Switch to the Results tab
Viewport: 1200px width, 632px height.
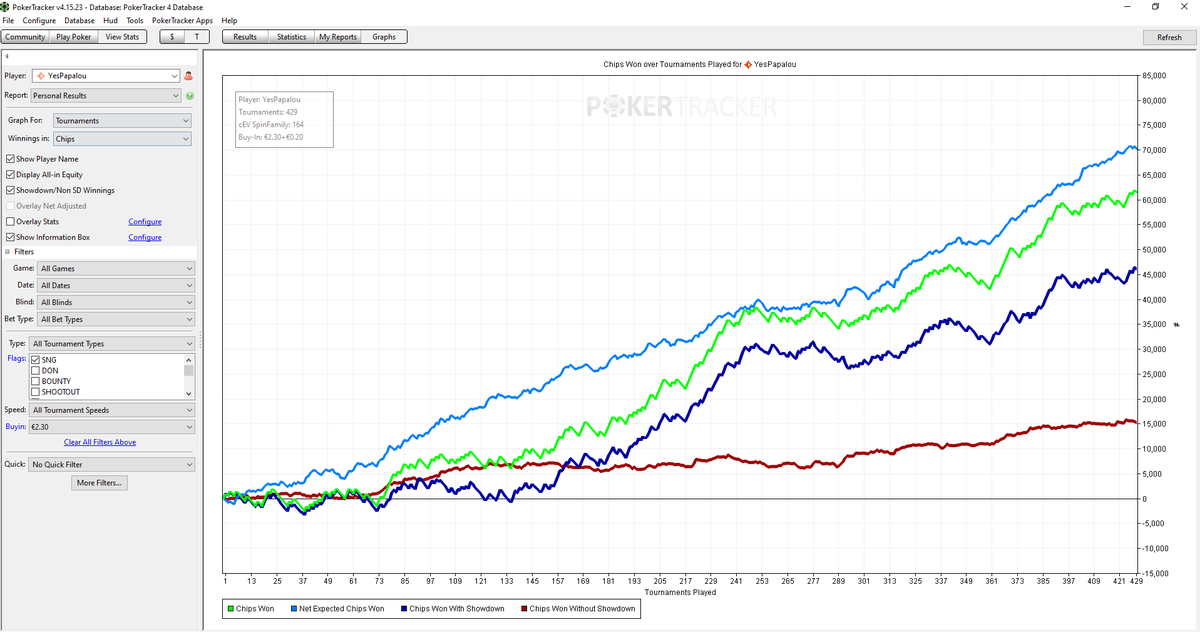[x=245, y=37]
